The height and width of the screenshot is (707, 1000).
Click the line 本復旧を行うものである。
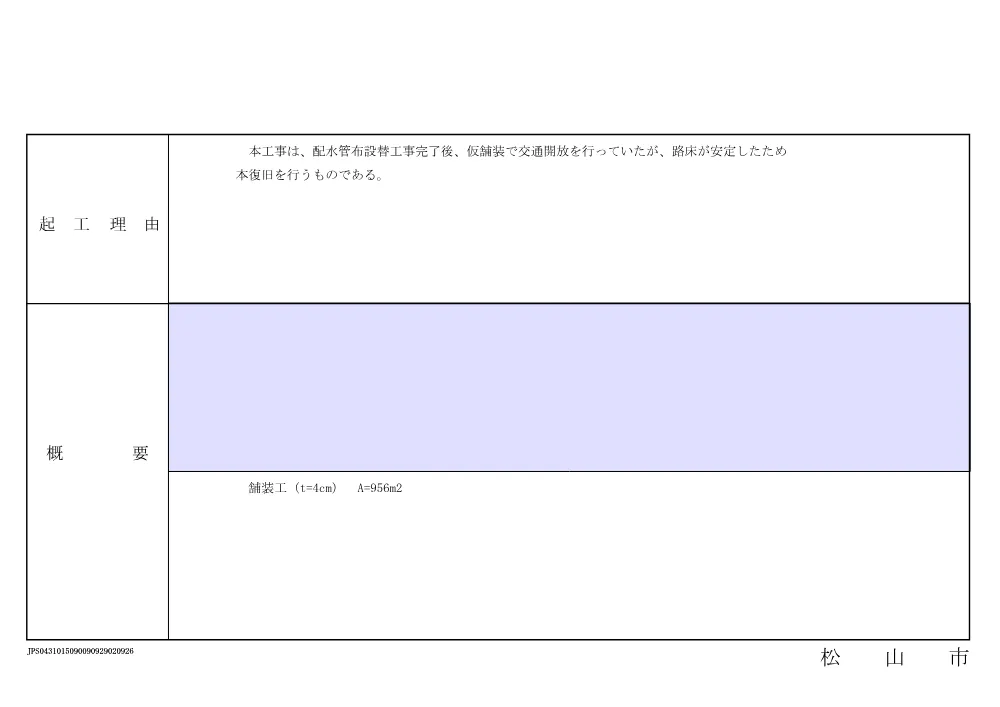[310, 175]
